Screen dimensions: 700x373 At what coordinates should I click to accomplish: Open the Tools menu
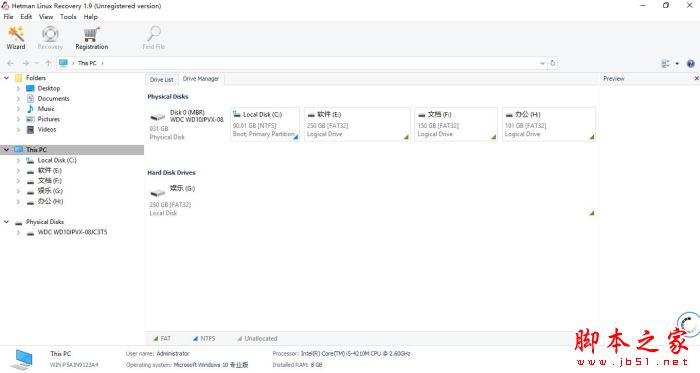[x=68, y=17]
